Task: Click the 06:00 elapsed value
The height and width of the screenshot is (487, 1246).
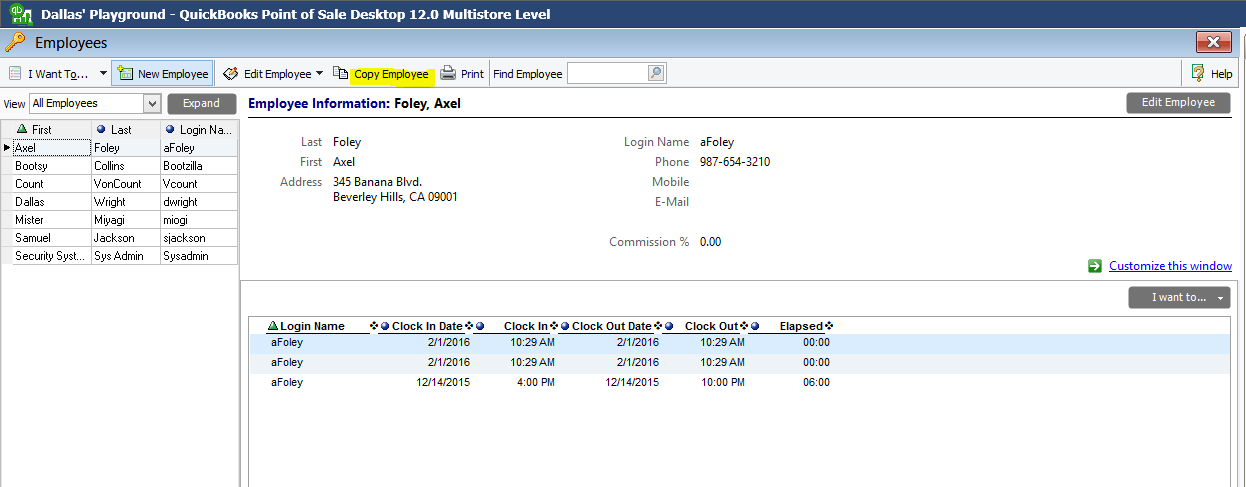Action: click(816, 383)
